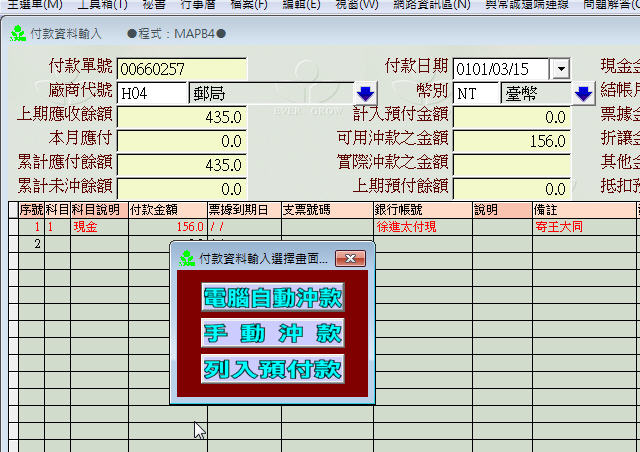This screenshot has height=452, width=640.
Task: Click the 可用沖款之金額 field showing 156.0
Action: pos(511,141)
